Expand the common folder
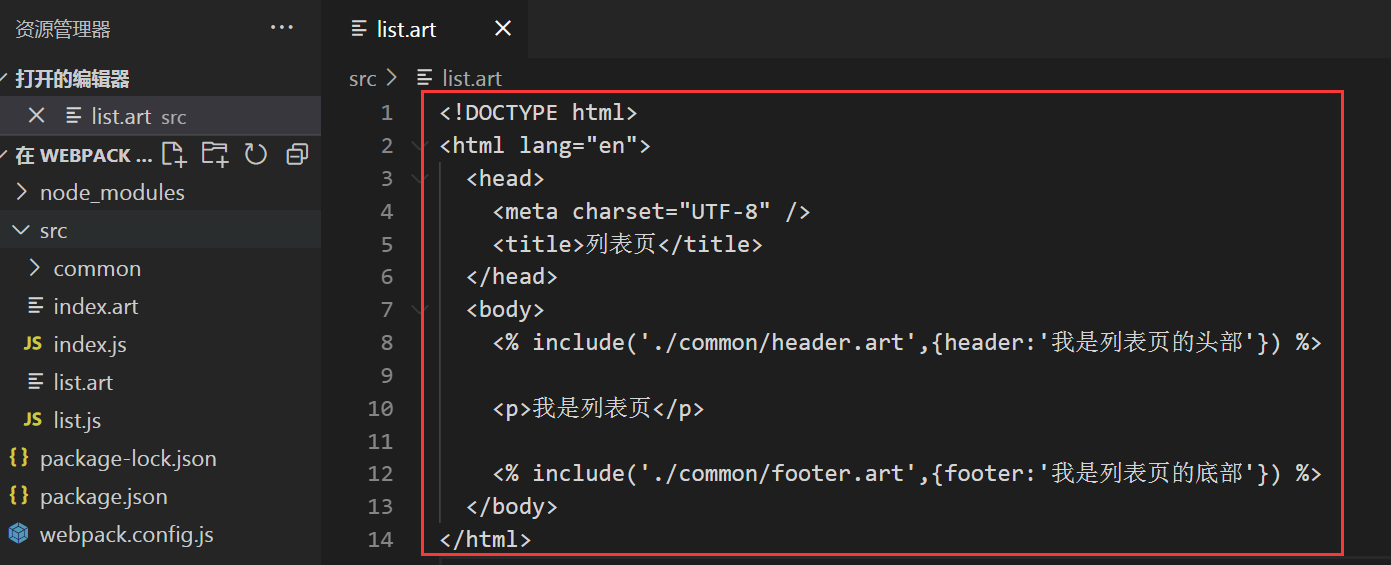 pyautogui.click(x=96, y=268)
